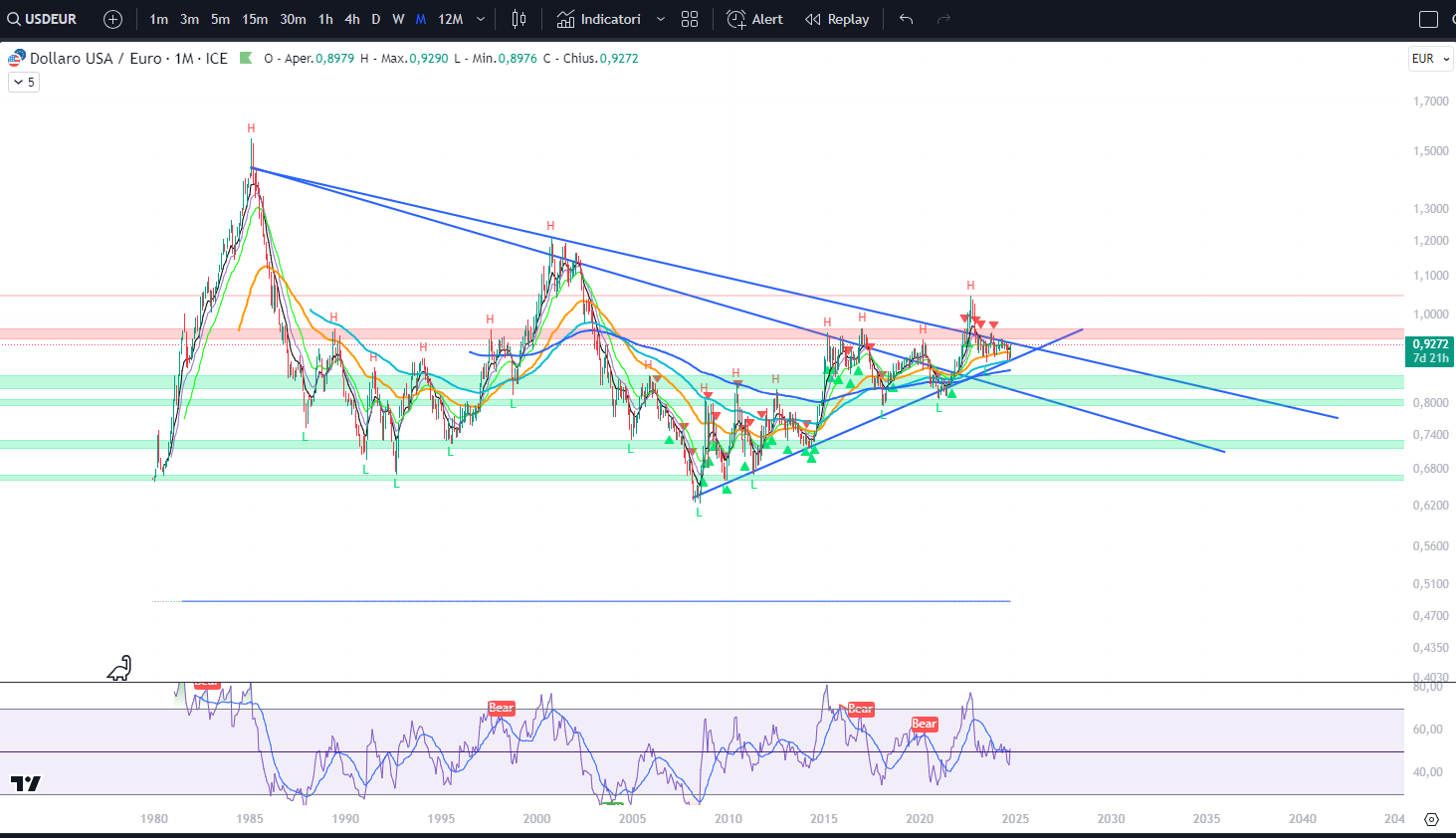1456x838 pixels.
Task: Collapse the indicator legend showing 5
Action: pos(23,82)
